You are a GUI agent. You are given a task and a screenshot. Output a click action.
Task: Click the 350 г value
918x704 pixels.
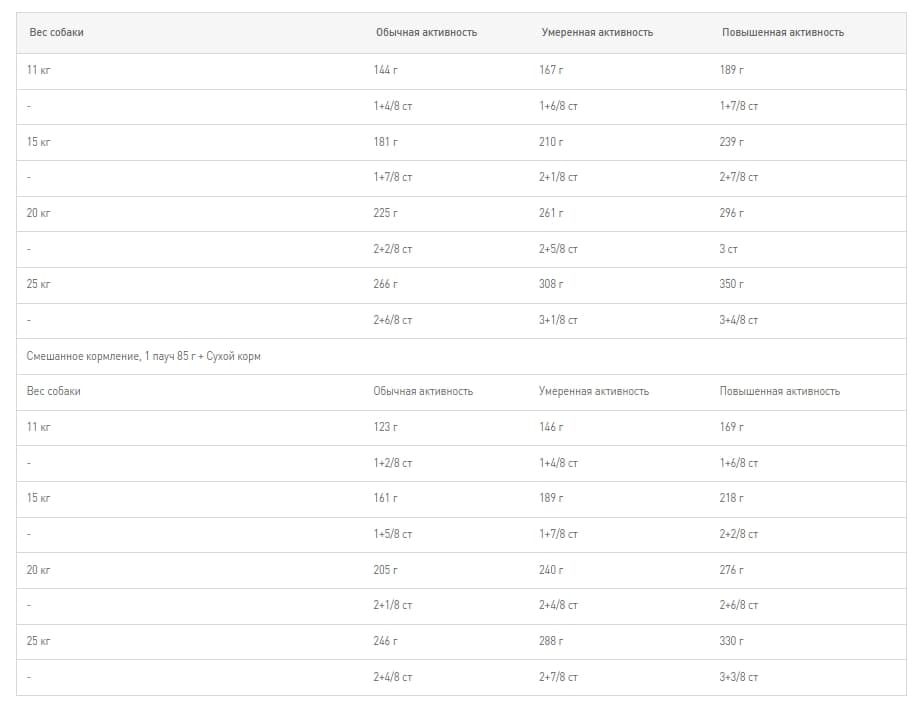click(732, 284)
